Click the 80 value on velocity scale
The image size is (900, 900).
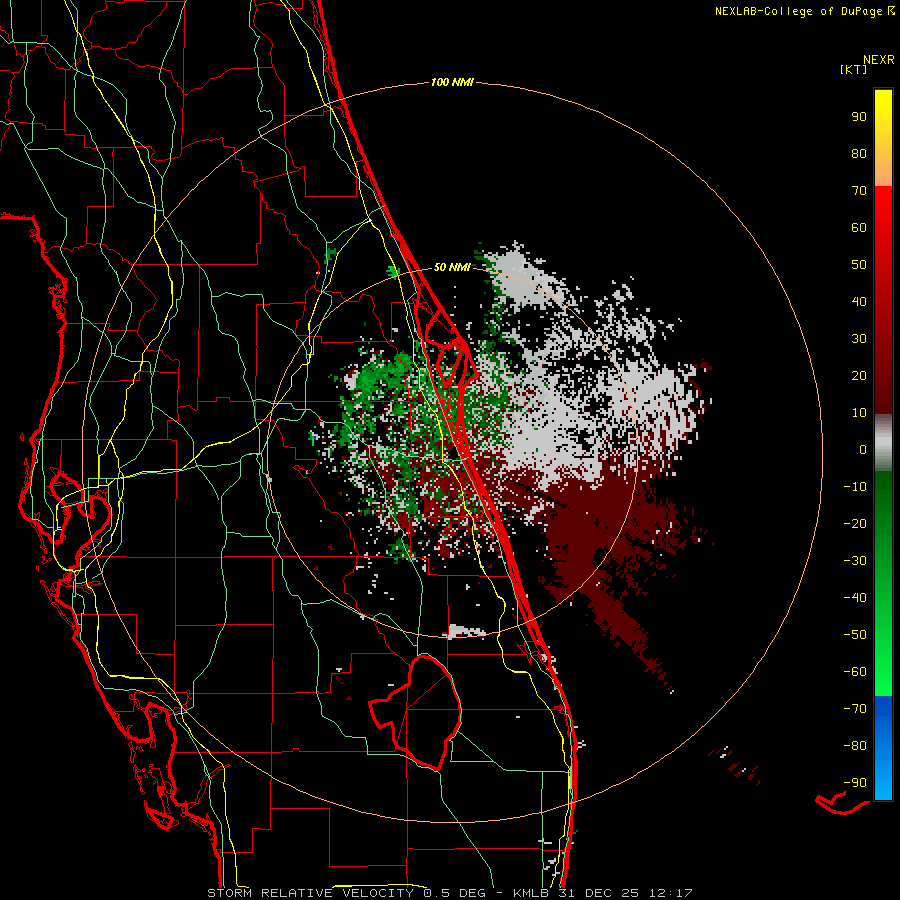[859, 153]
